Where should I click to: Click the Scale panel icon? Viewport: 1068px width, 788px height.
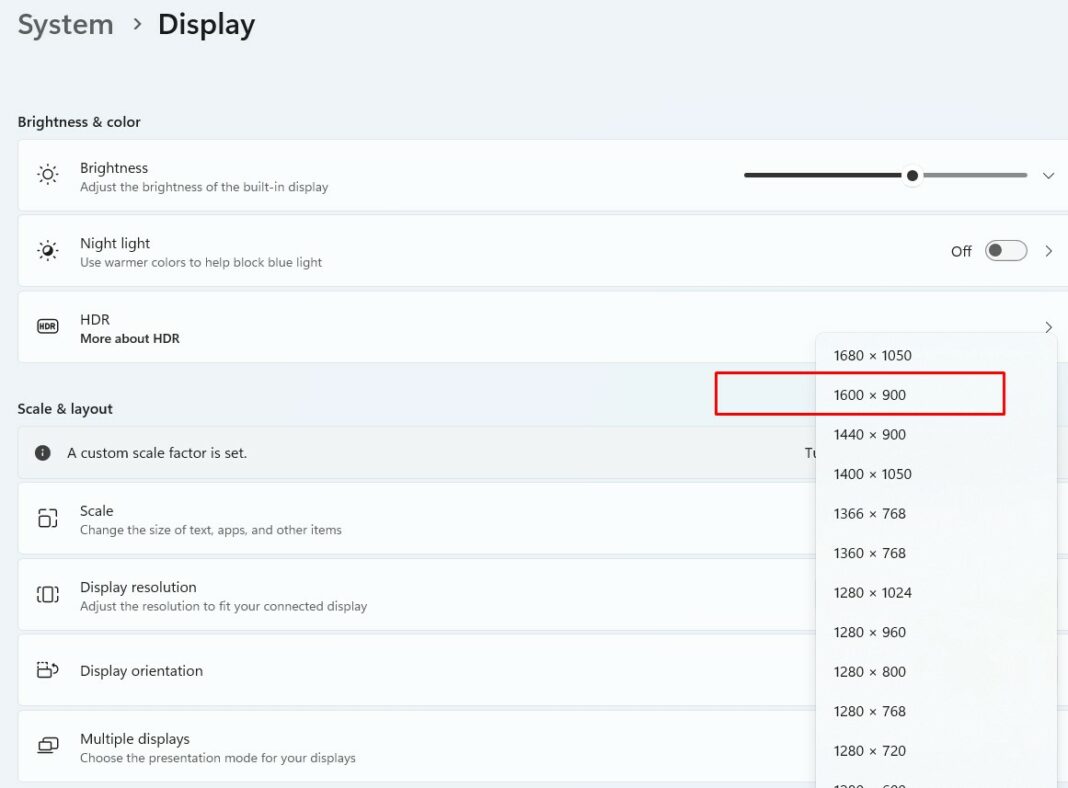pyautogui.click(x=47, y=518)
